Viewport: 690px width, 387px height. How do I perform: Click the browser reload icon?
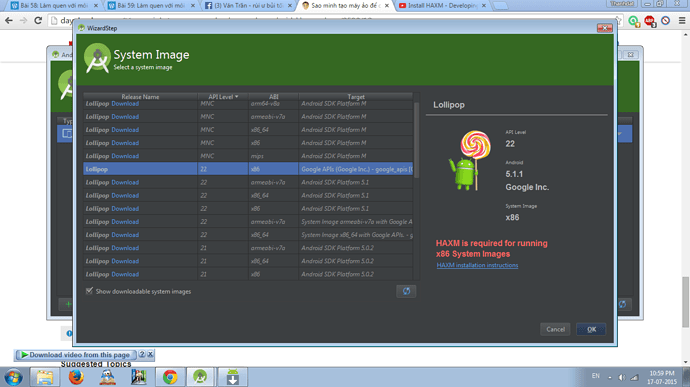38,21
